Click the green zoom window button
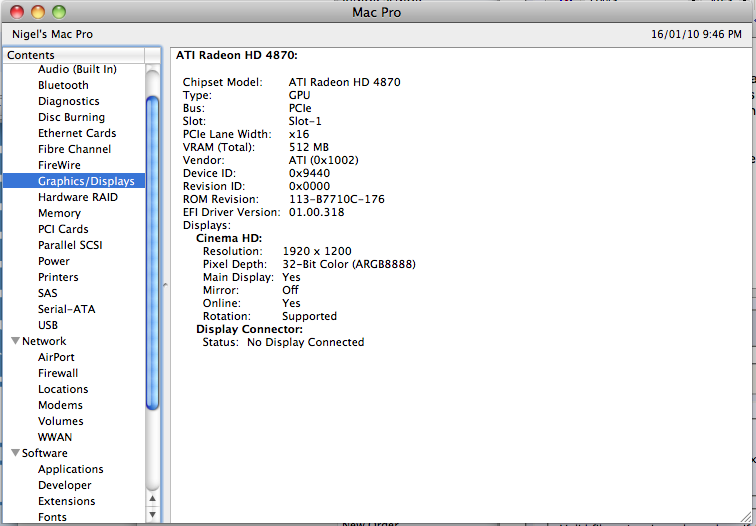The width and height of the screenshot is (756, 526). click(x=59, y=12)
